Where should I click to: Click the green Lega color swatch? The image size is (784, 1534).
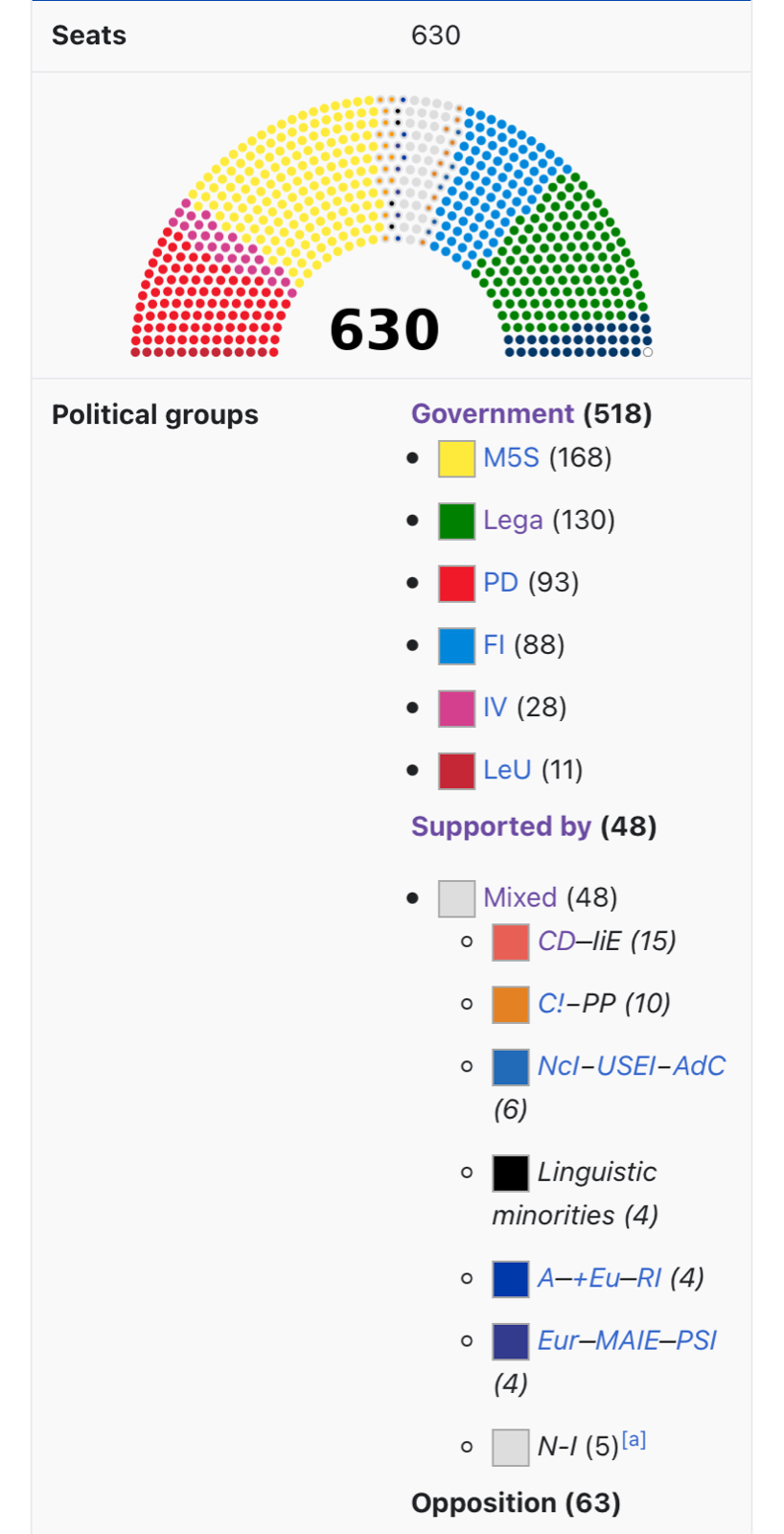(x=456, y=521)
